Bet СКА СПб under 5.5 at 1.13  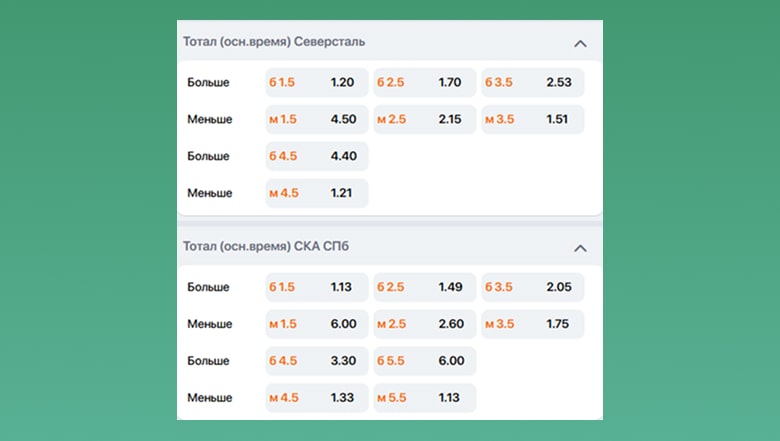pyautogui.click(x=425, y=398)
